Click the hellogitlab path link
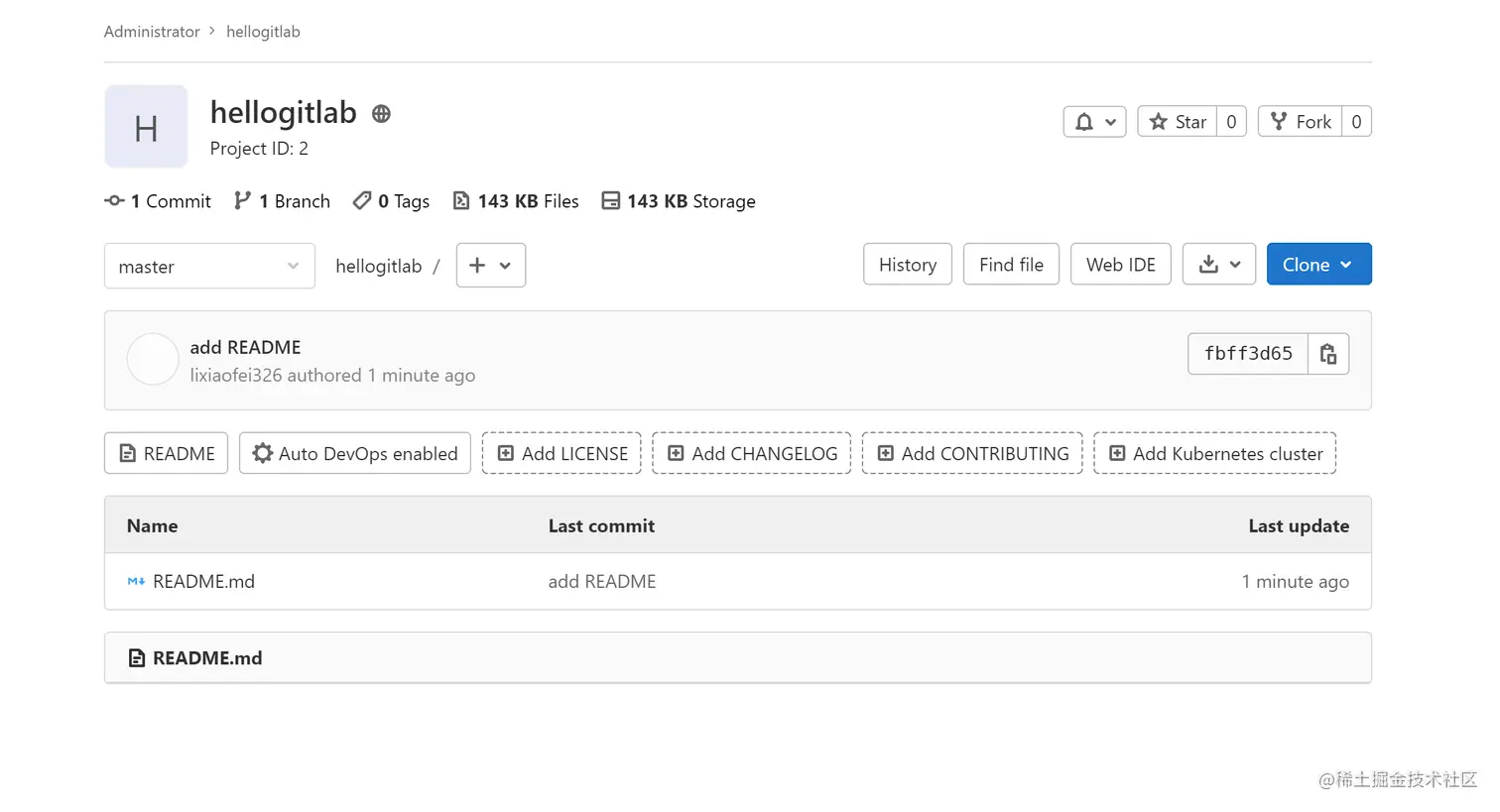Image resolution: width=1500 pixels, height=812 pixels. pos(378,266)
